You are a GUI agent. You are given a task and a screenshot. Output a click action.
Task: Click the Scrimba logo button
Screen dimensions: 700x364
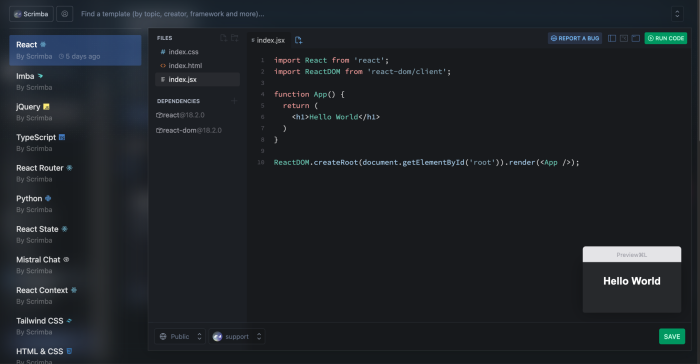point(31,14)
